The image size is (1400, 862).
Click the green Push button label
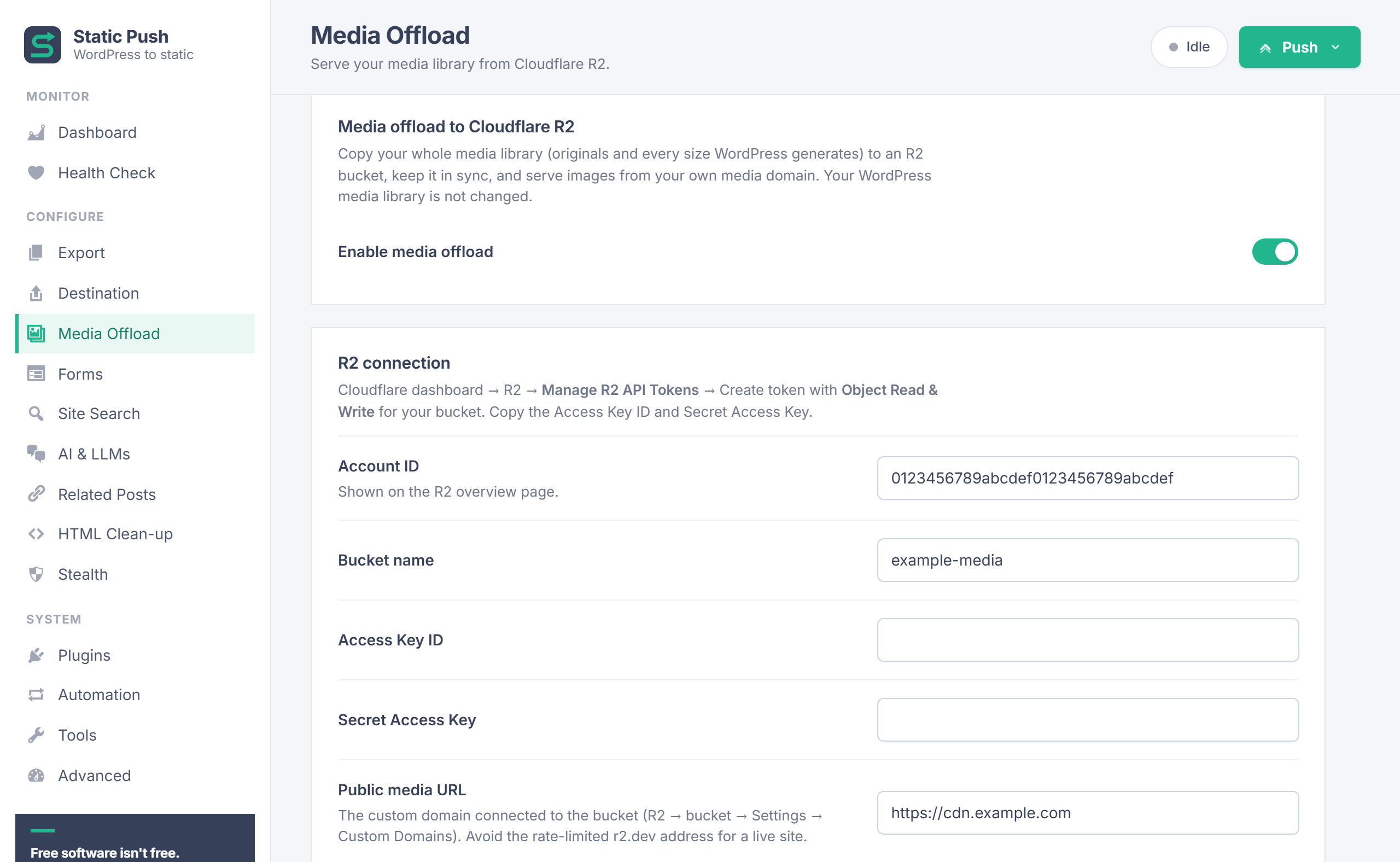coord(1300,48)
